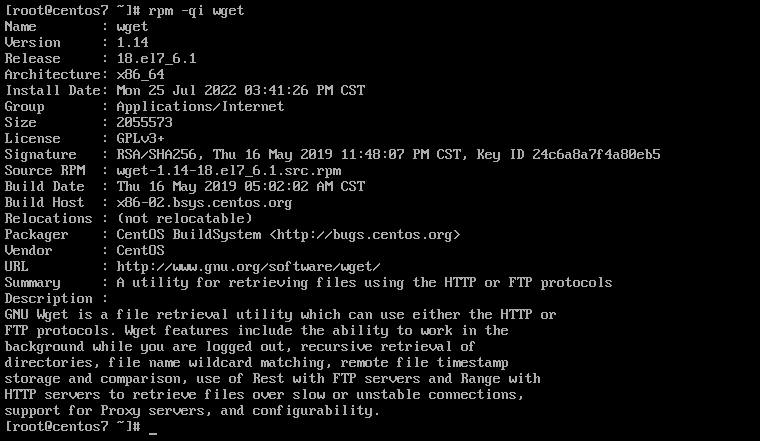Click the version number 1.14
This screenshot has height=441, width=760.
point(132,43)
